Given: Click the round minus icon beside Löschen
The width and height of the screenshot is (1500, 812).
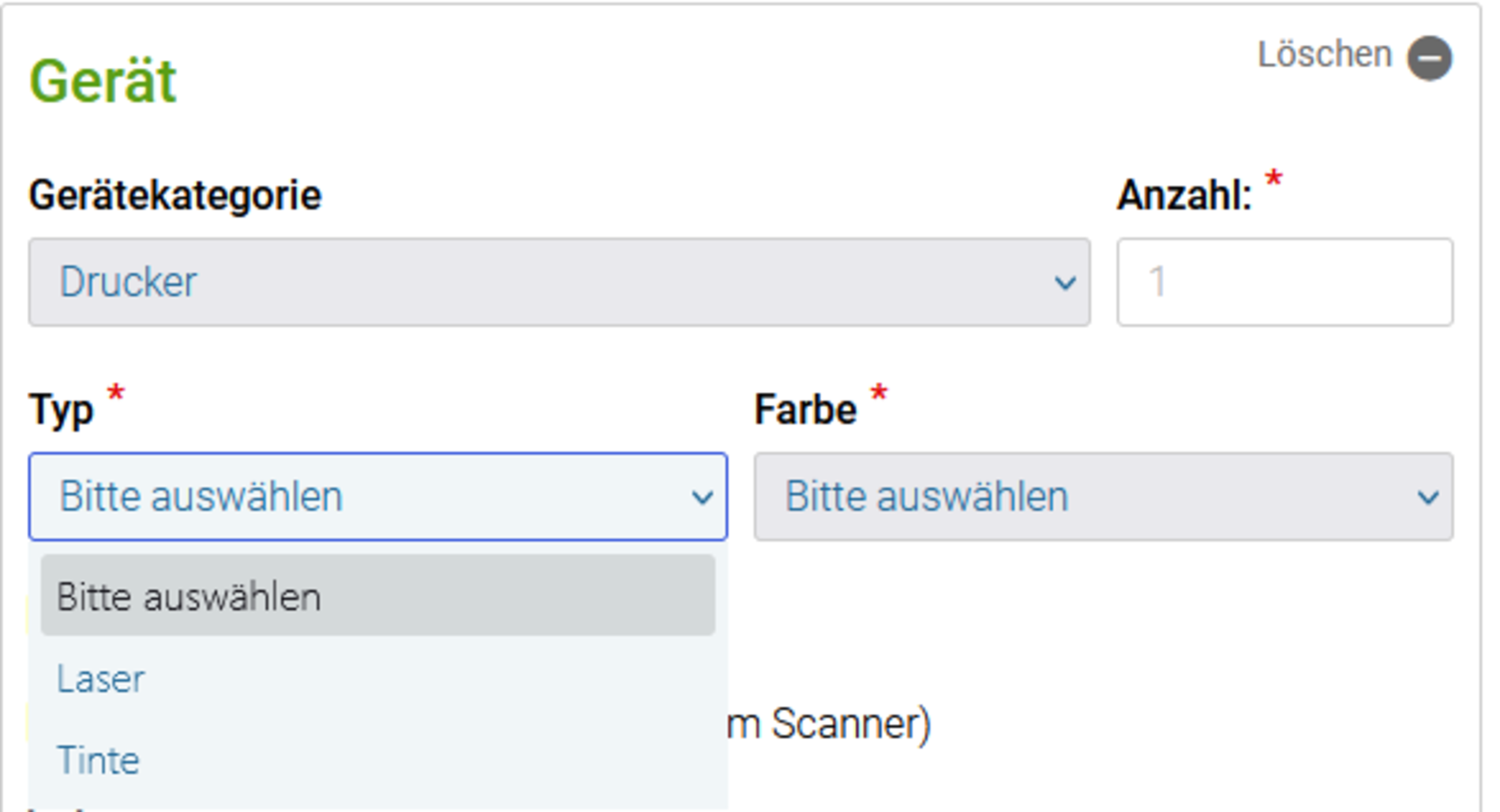Looking at the screenshot, I should [1429, 58].
